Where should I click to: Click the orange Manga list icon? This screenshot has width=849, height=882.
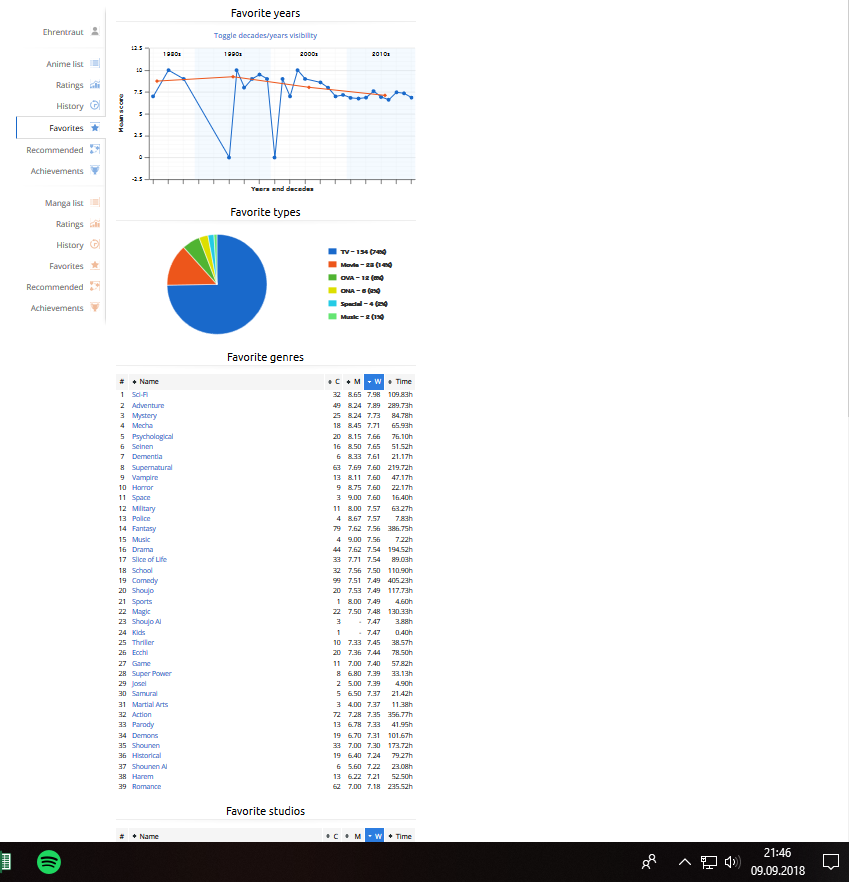(95, 203)
